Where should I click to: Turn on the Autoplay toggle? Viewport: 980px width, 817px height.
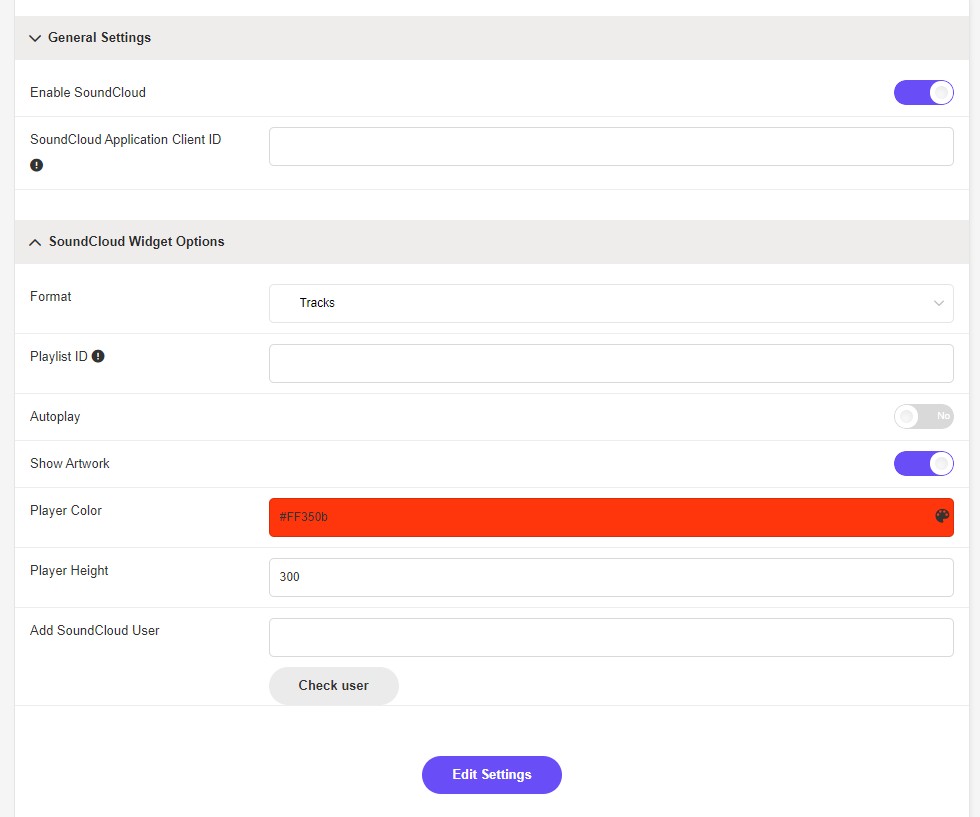(x=924, y=416)
